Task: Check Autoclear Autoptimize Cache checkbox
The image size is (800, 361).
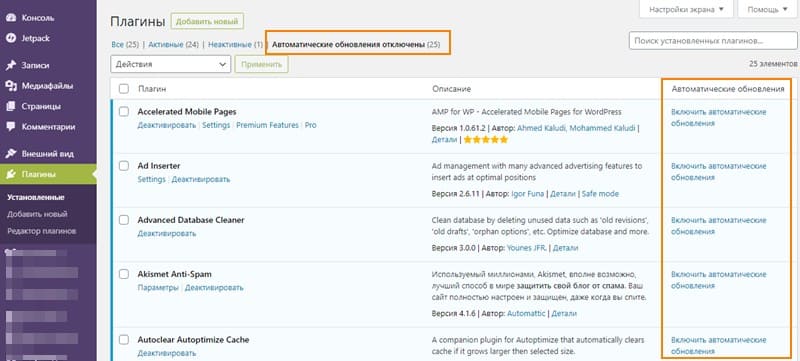Action: (124, 339)
